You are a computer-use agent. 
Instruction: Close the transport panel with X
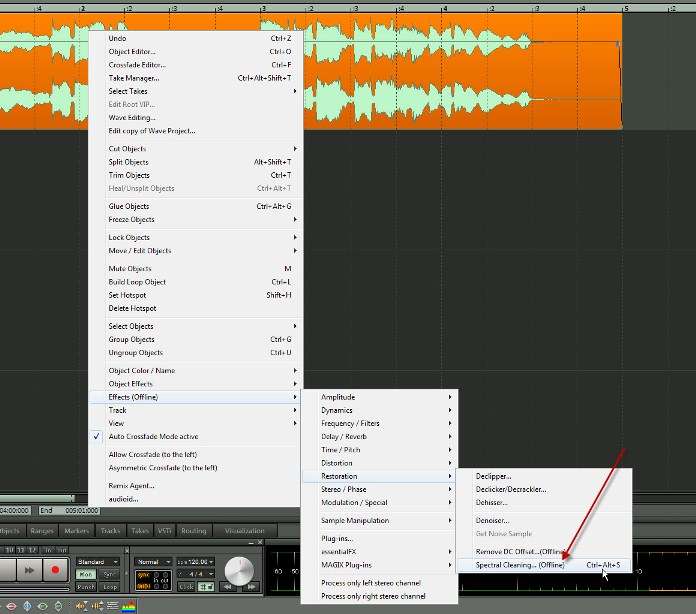(260, 542)
